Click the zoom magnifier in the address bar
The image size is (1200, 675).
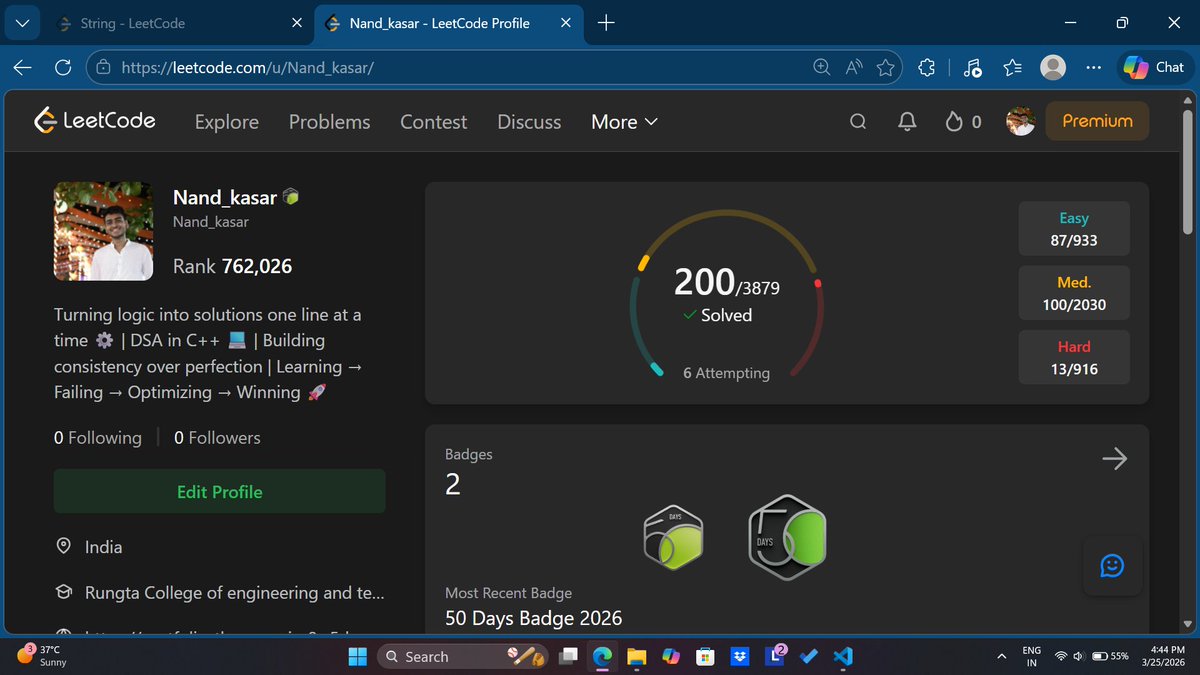[821, 67]
